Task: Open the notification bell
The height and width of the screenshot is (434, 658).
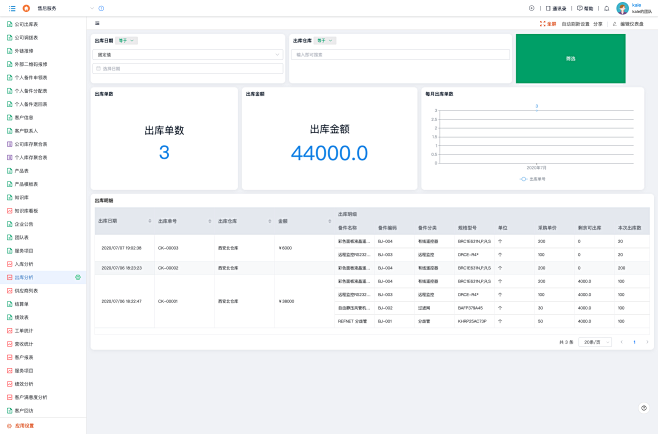Action: click(x=606, y=8)
